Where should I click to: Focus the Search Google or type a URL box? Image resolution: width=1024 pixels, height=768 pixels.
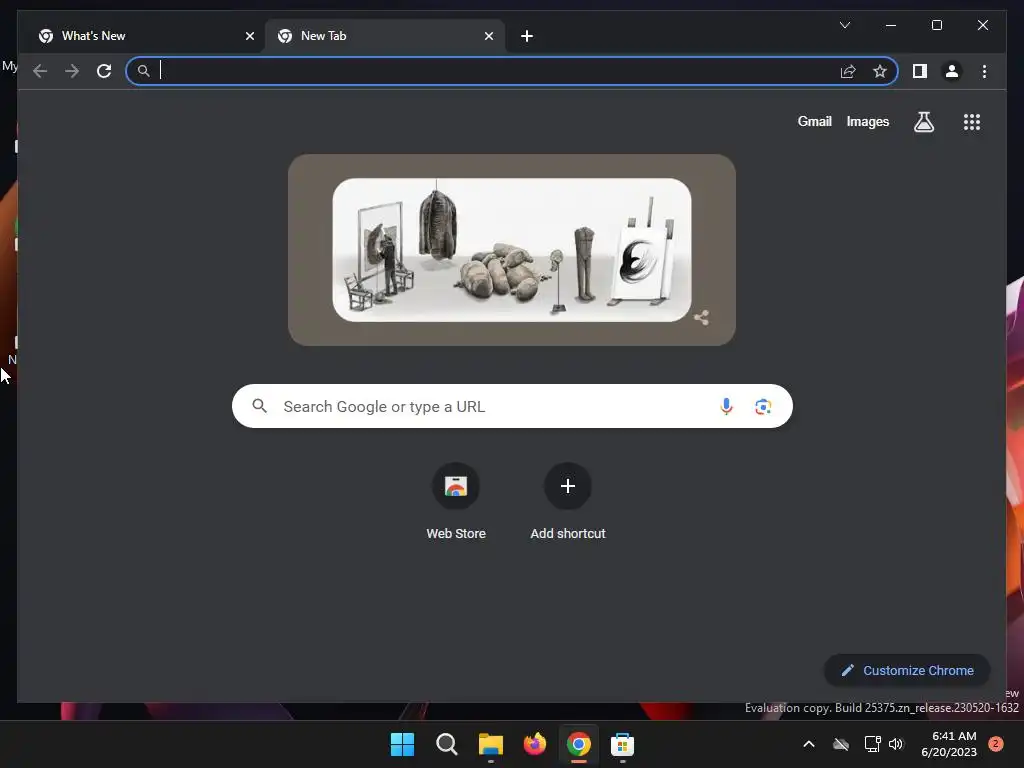[x=512, y=406]
